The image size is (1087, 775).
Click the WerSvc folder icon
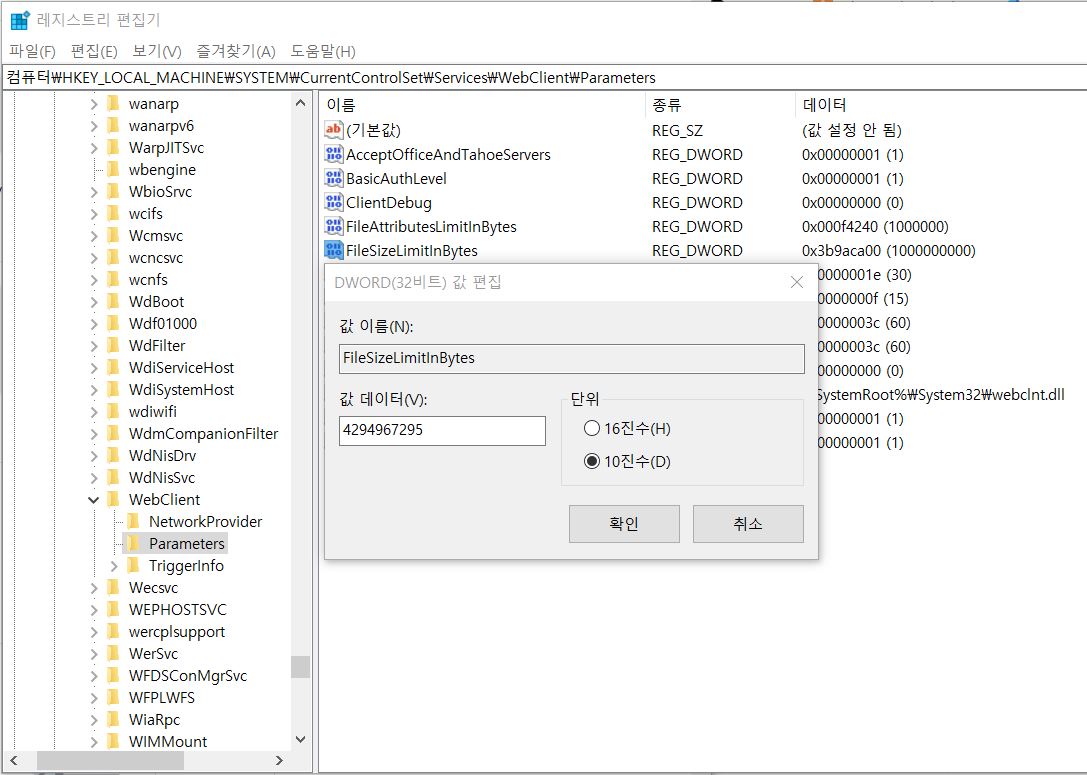(114, 654)
